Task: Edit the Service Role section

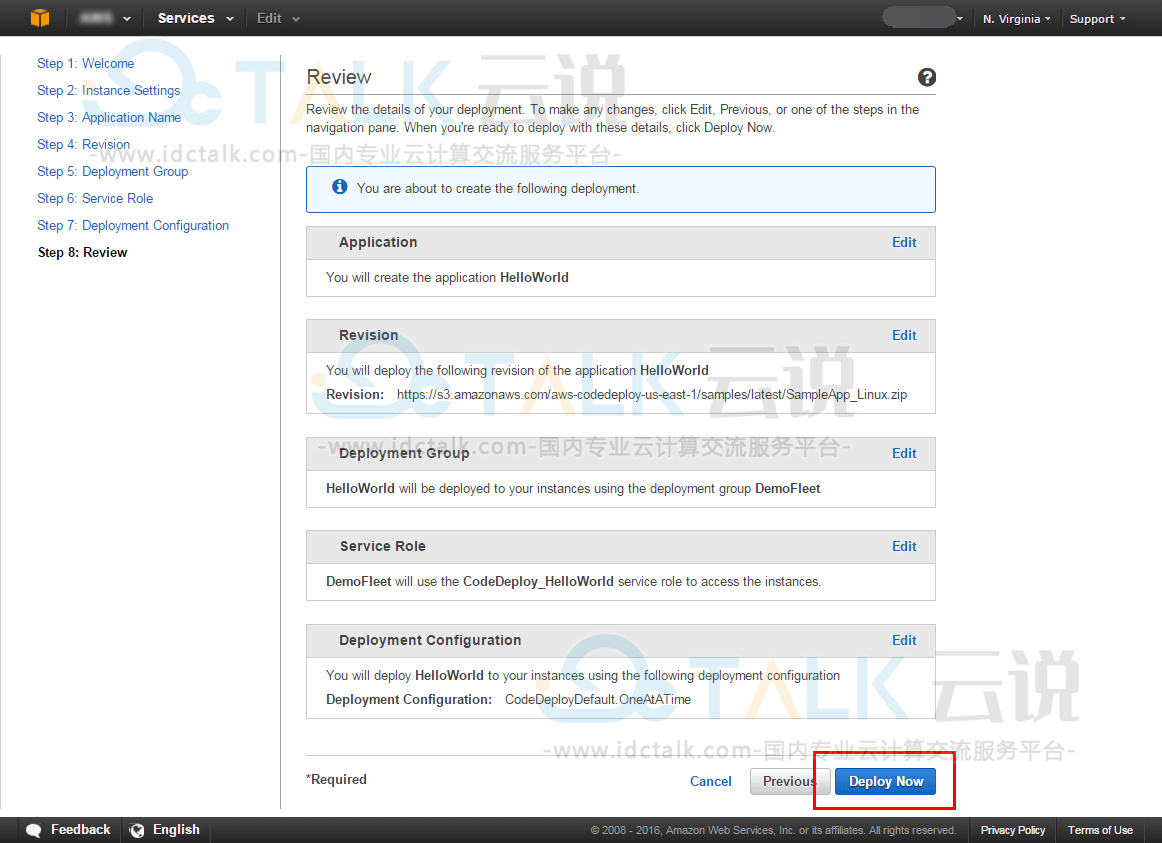Action: [x=904, y=547]
